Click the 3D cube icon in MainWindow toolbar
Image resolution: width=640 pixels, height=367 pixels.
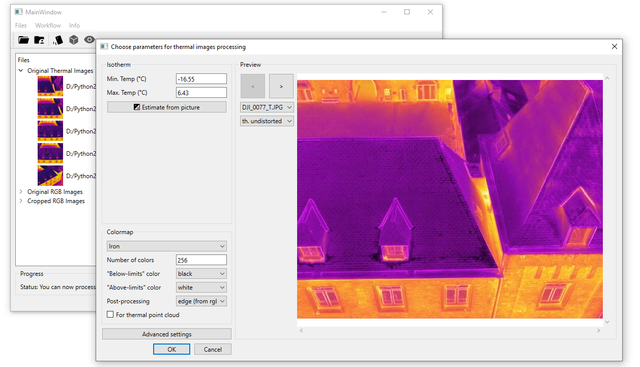tap(73, 40)
